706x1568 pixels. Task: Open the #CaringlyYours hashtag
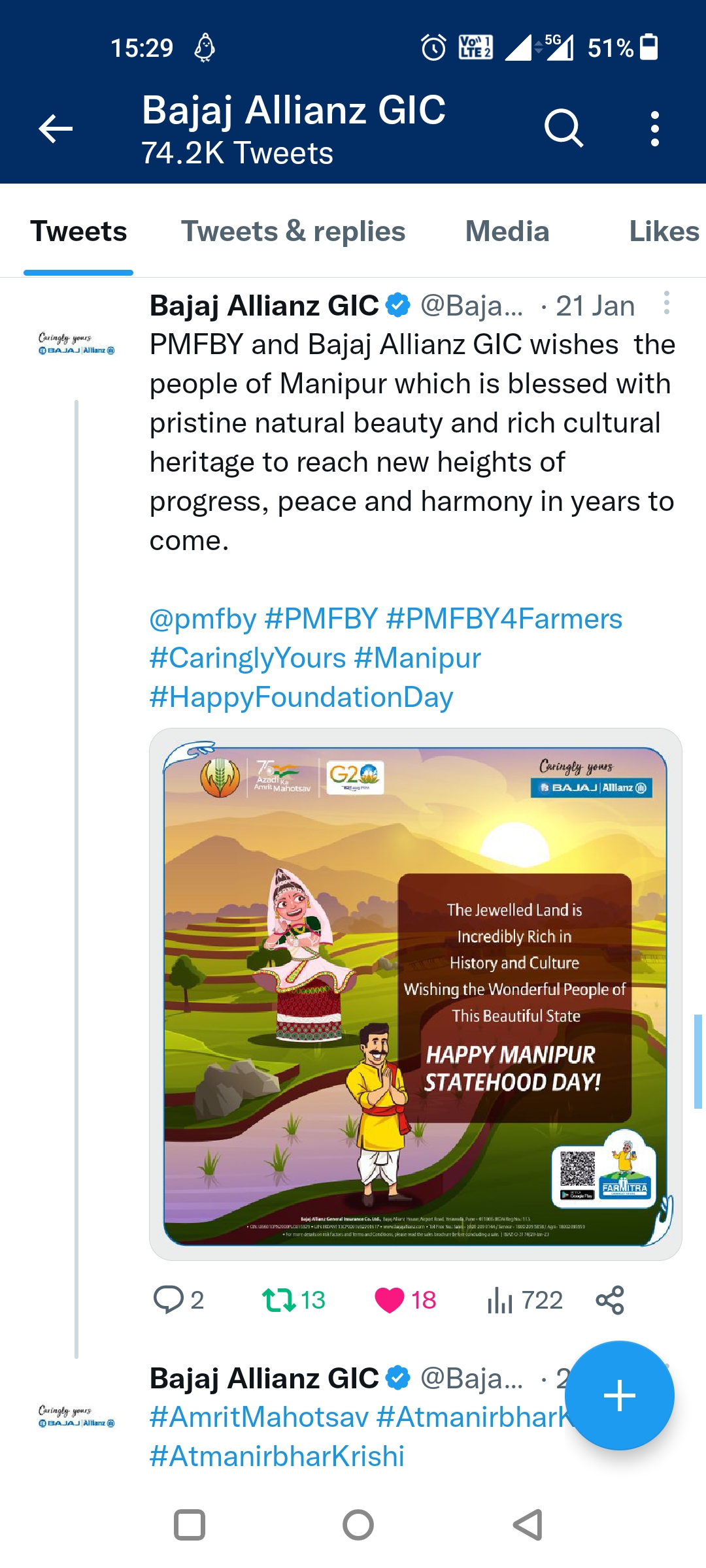248,658
